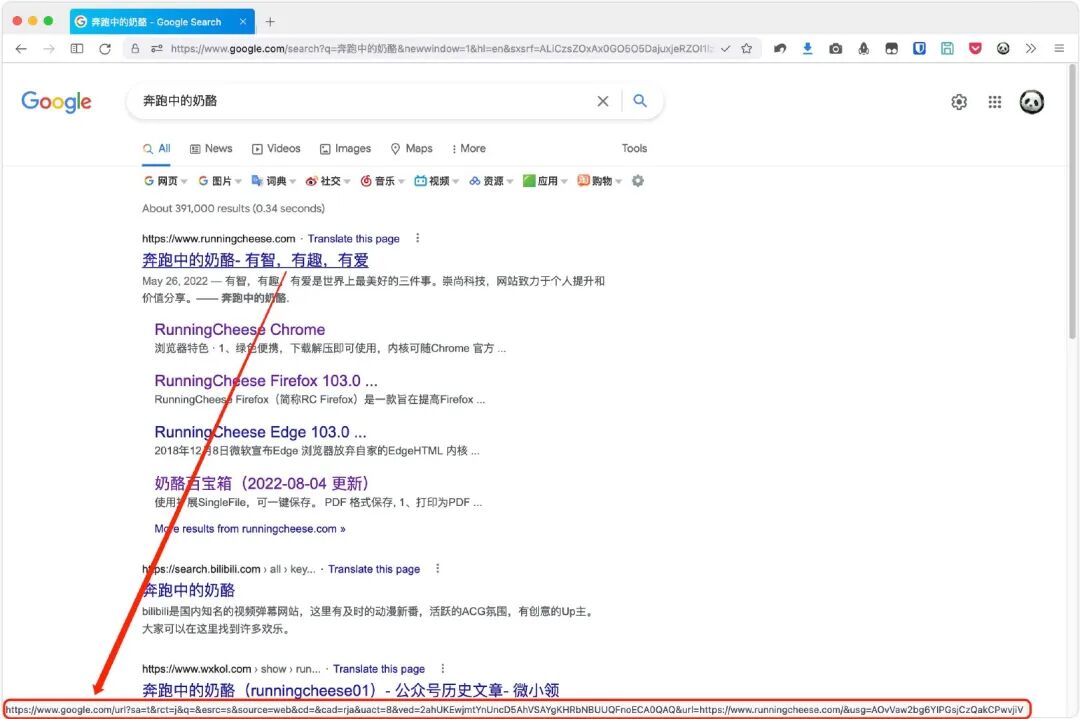
Task: Click More results from runningcheese.com
Action: 250,529
